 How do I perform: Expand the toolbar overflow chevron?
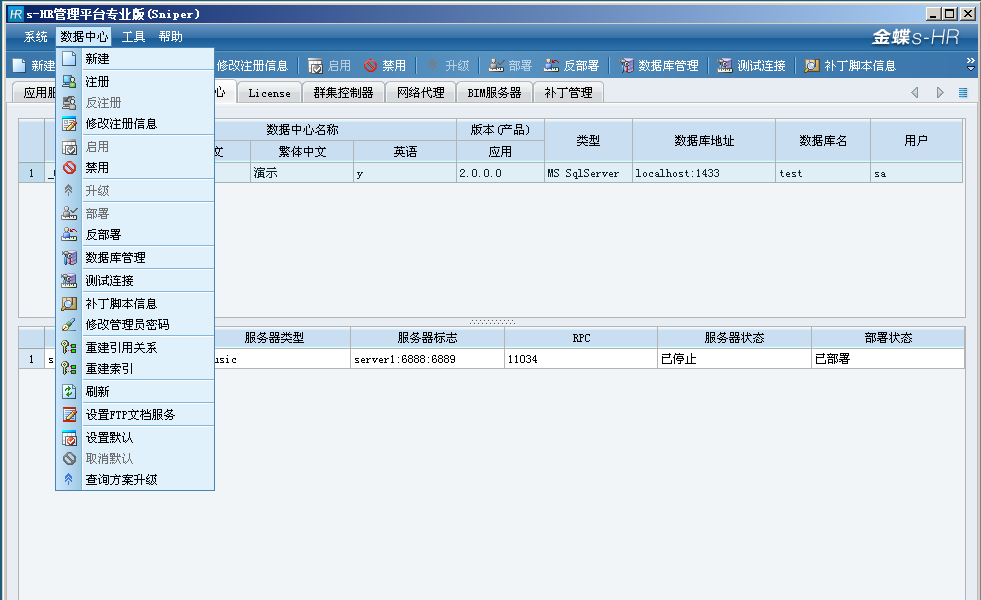tap(970, 64)
